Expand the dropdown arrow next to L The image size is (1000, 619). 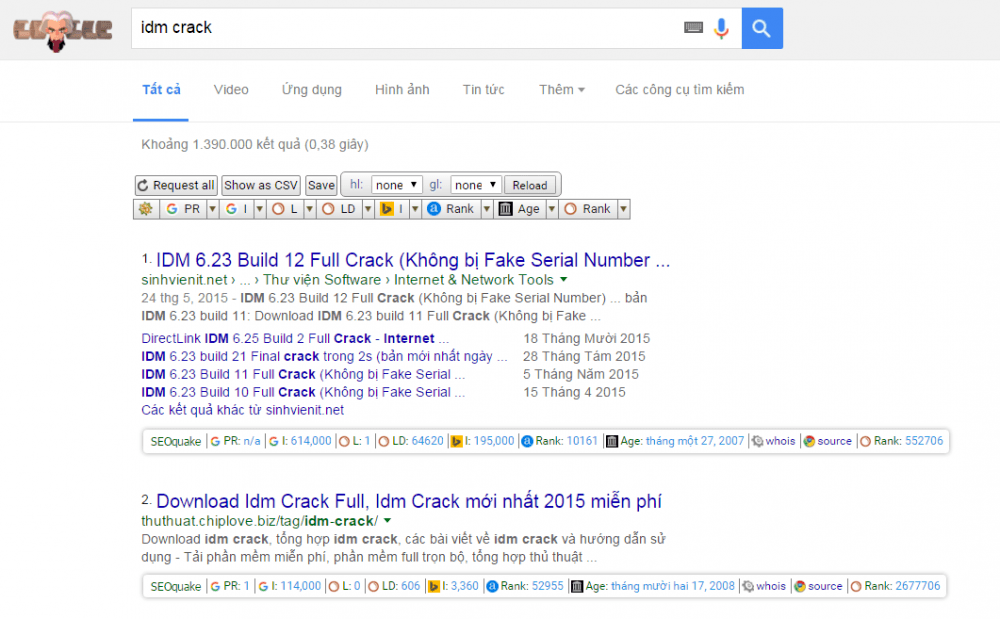pos(309,208)
